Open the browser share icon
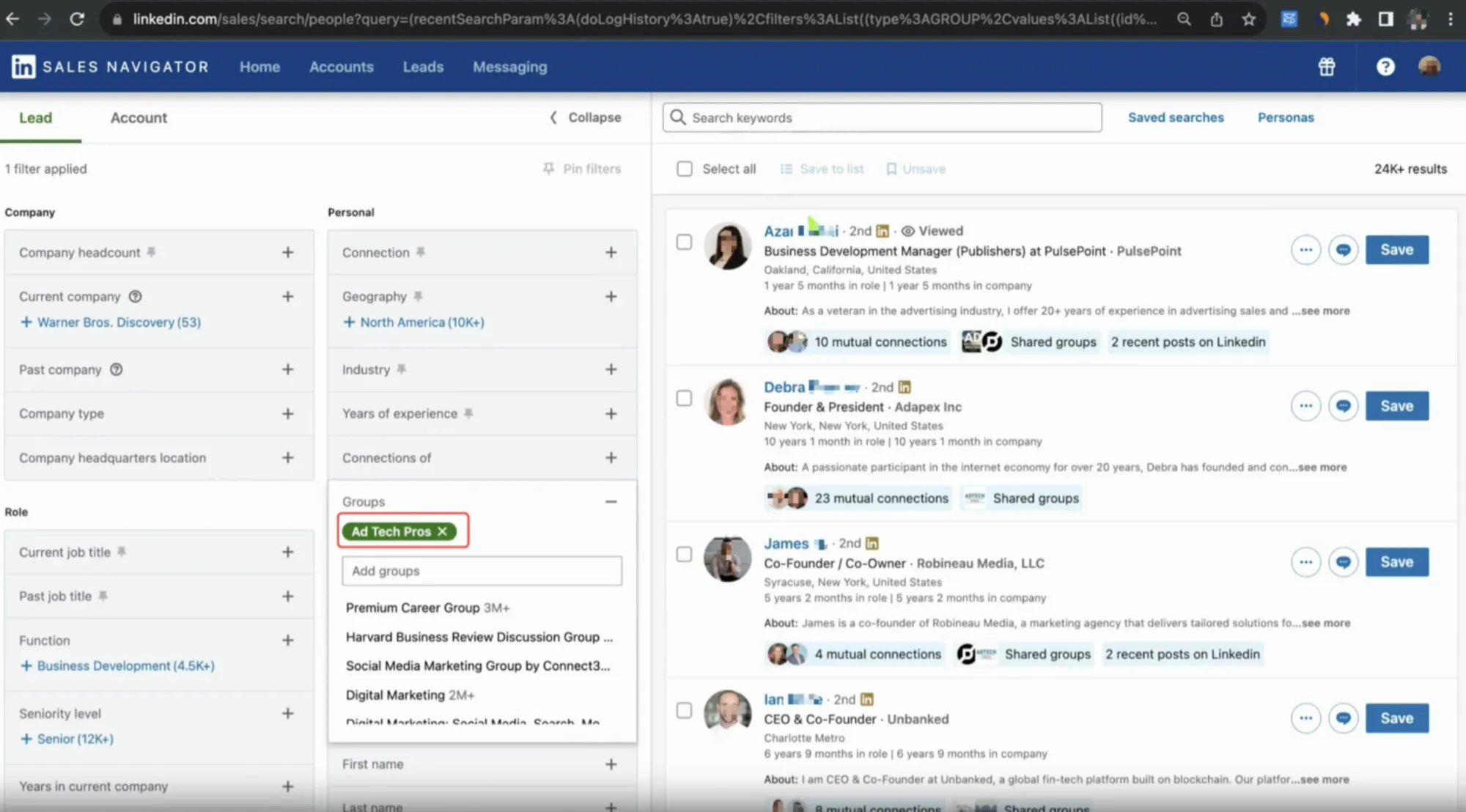The height and width of the screenshot is (812, 1466). tap(1217, 19)
